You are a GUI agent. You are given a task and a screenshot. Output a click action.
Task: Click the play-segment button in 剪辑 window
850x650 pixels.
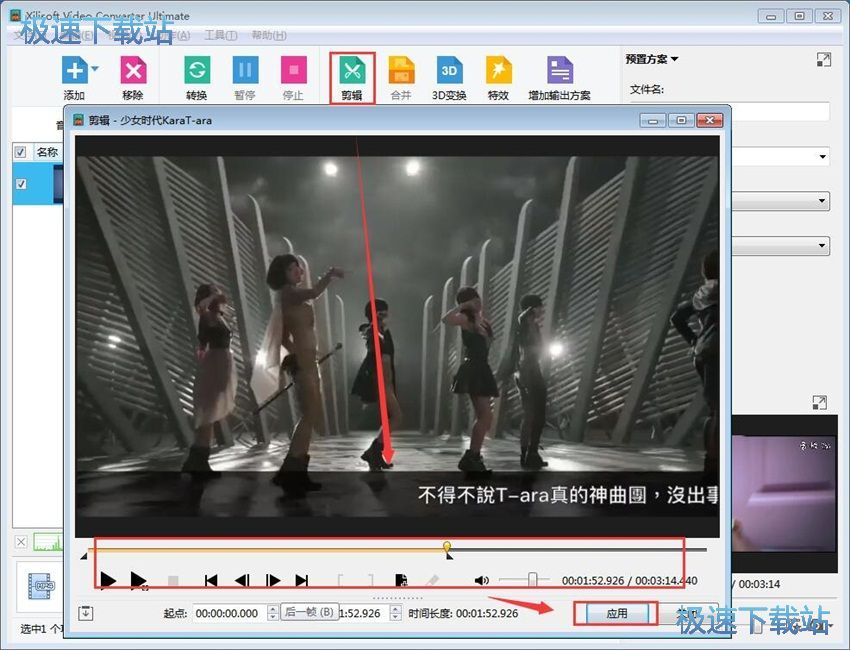pyautogui.click(x=139, y=581)
